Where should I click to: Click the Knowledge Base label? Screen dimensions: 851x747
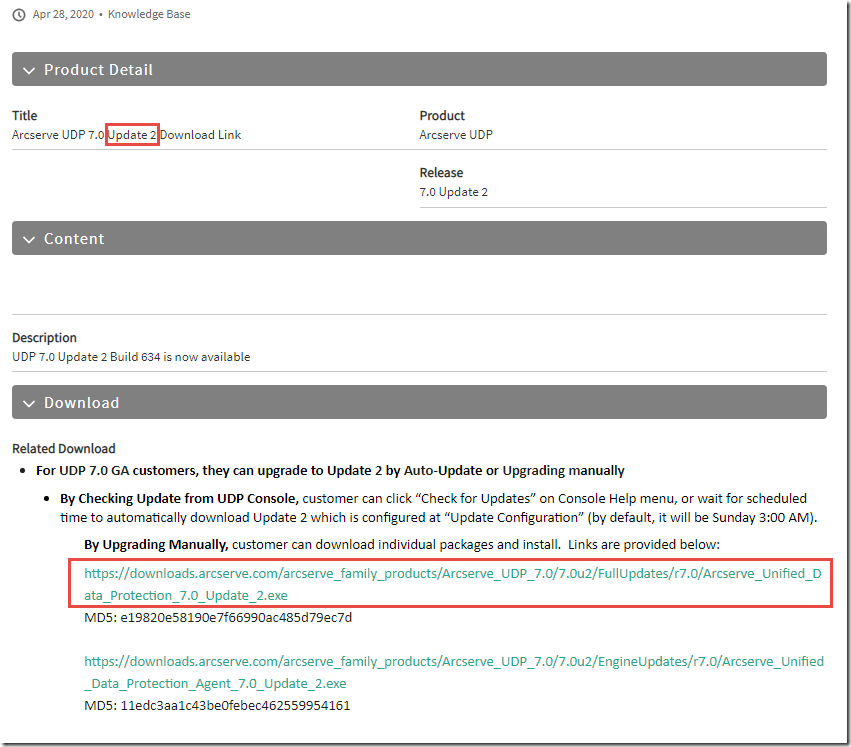click(149, 15)
